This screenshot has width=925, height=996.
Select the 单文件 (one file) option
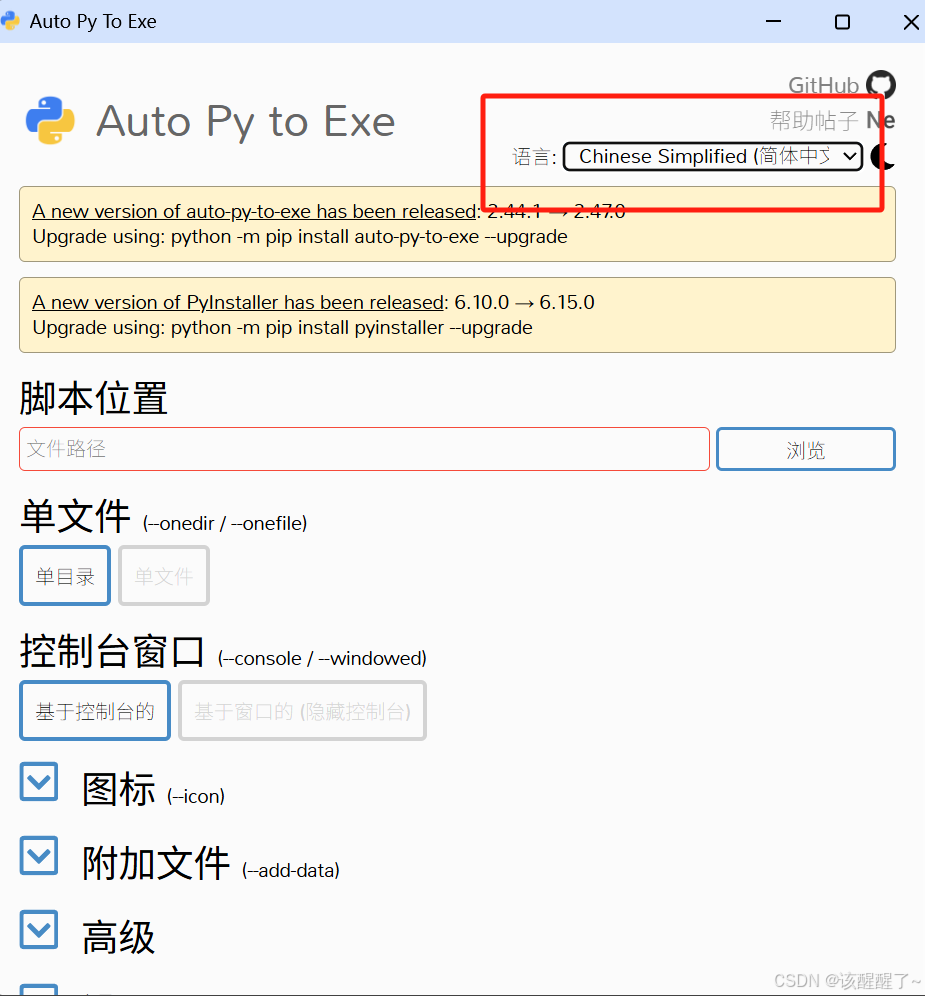(164, 575)
